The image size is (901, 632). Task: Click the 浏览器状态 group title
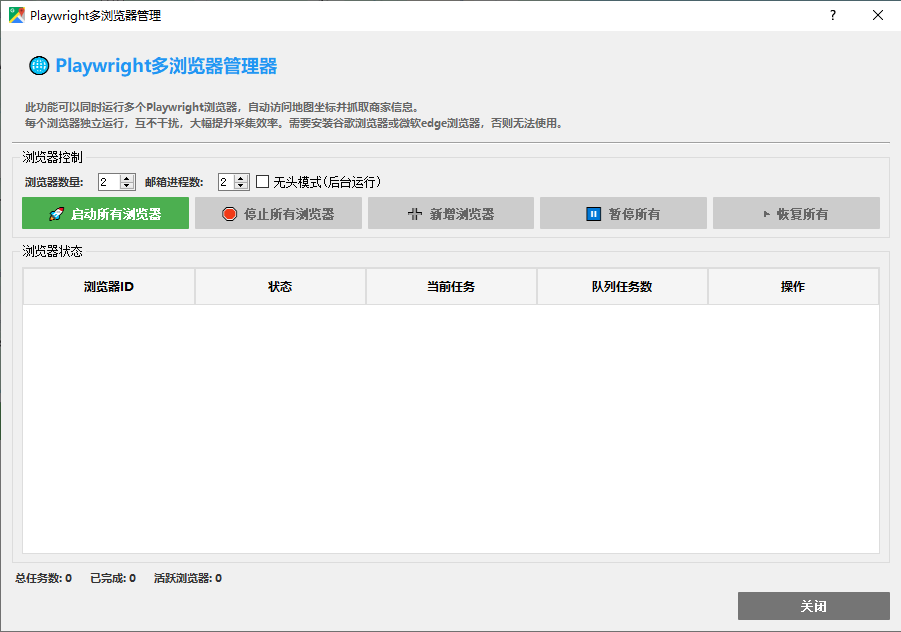[x=52, y=251]
